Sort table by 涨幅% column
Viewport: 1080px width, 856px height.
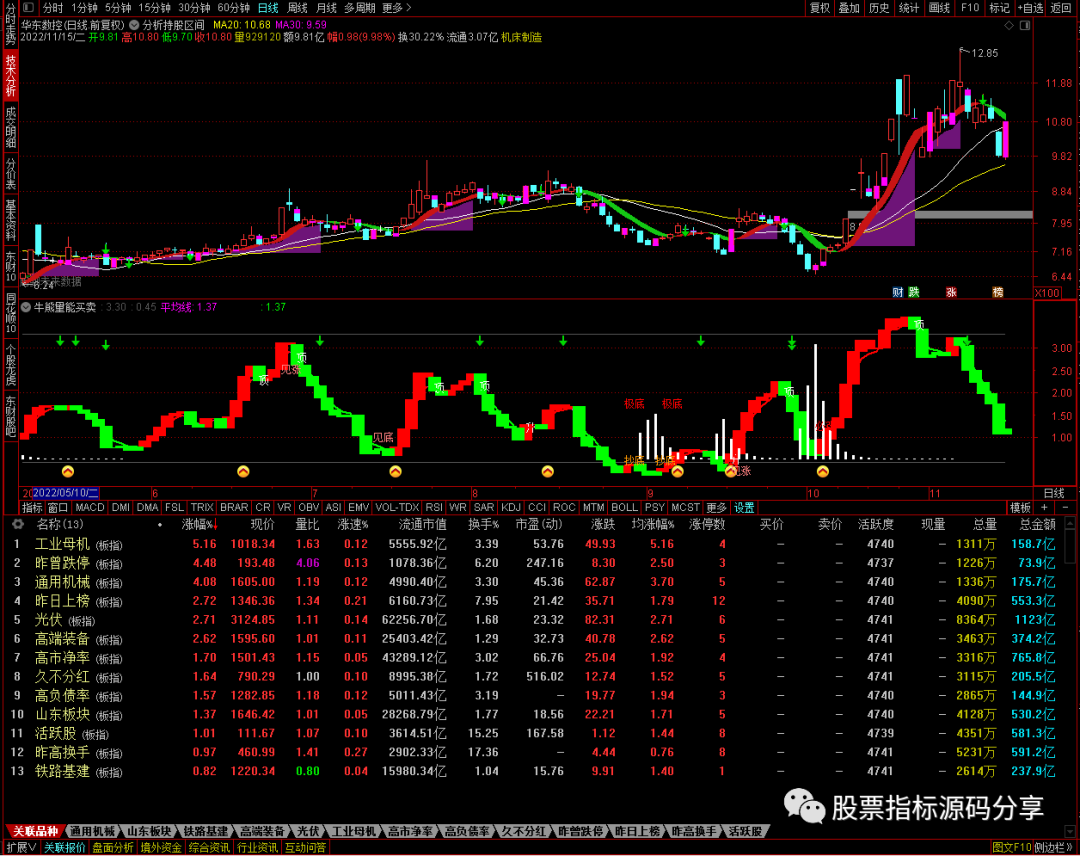(200, 525)
